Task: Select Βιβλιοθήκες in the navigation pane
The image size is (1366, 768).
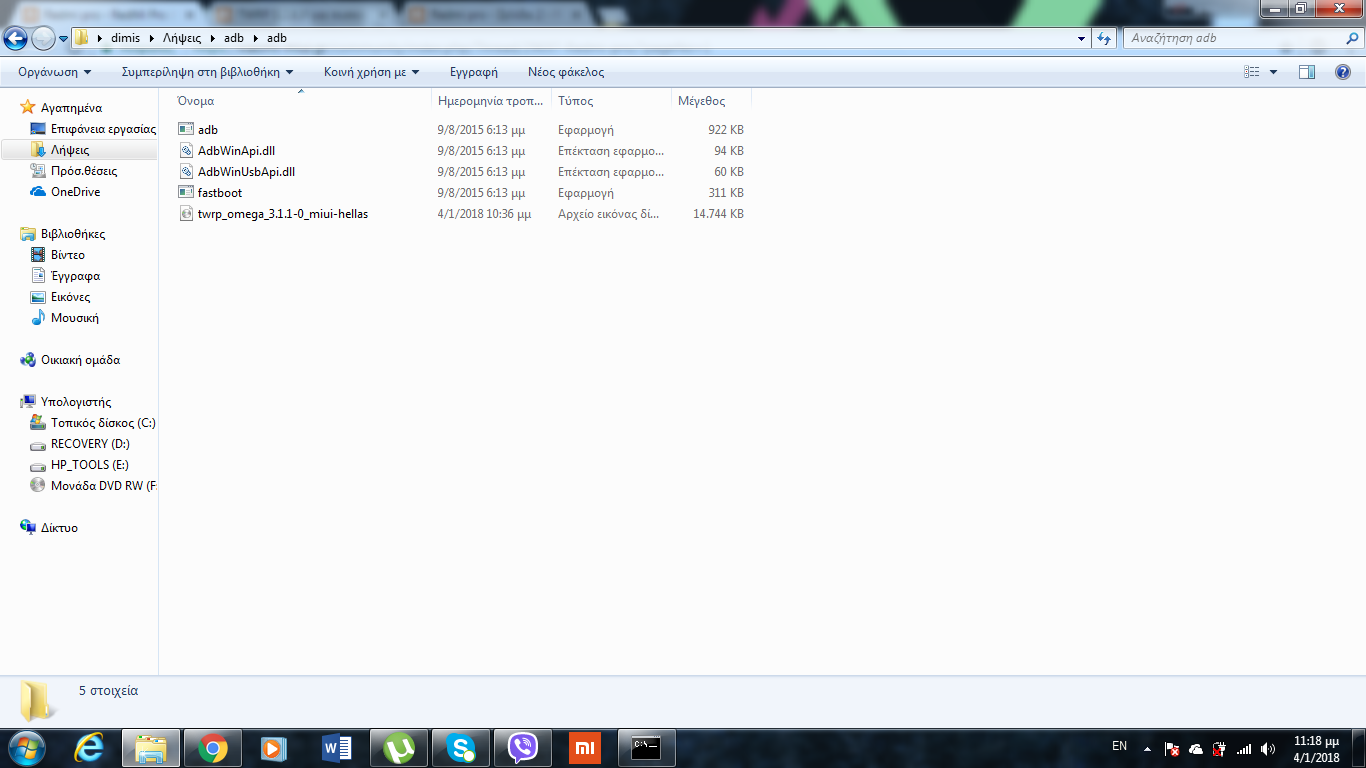Action: (73, 234)
